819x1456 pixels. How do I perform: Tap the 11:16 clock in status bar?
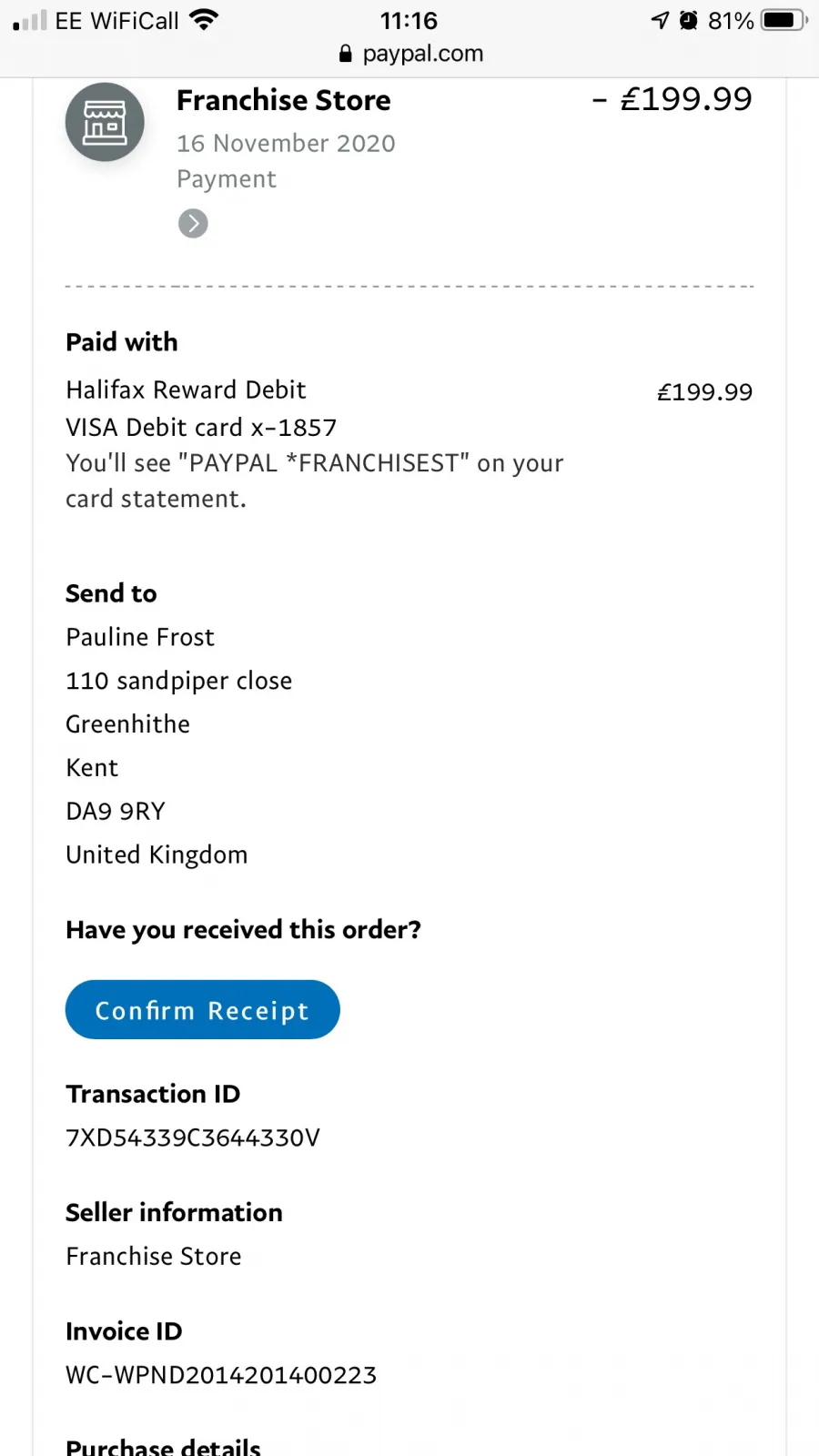pos(409,20)
